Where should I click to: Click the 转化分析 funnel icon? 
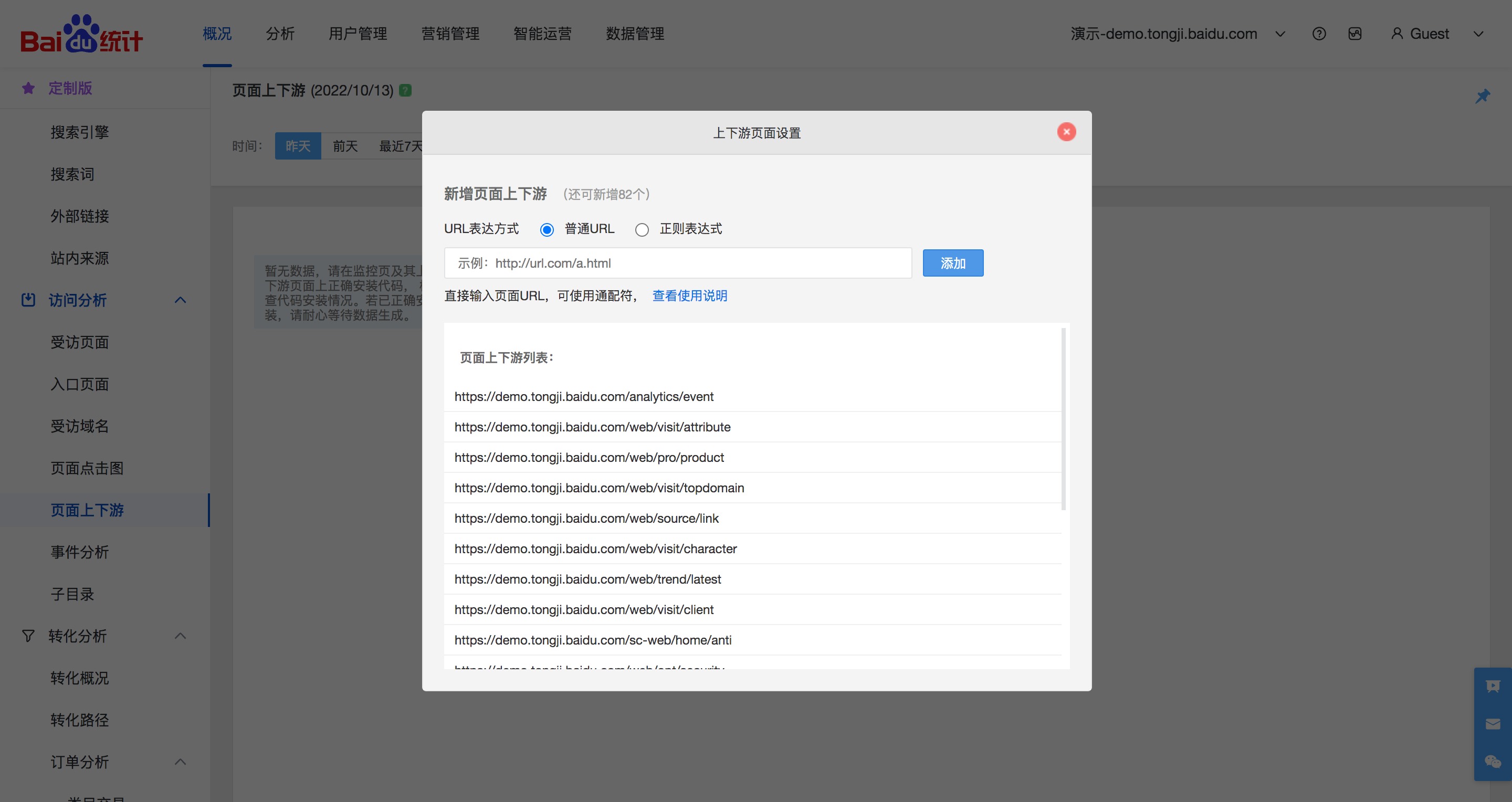[28, 636]
